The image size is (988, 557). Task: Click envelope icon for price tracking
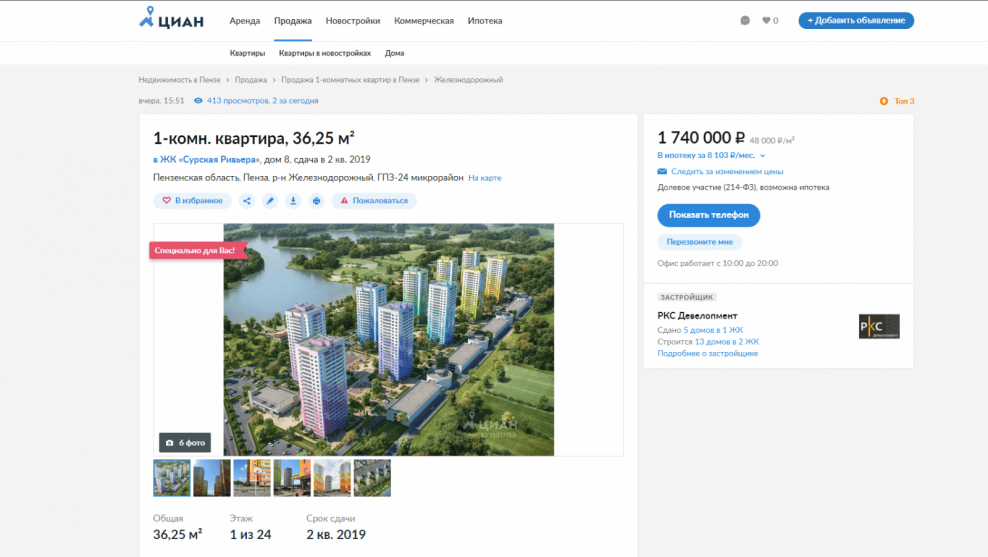(x=662, y=171)
